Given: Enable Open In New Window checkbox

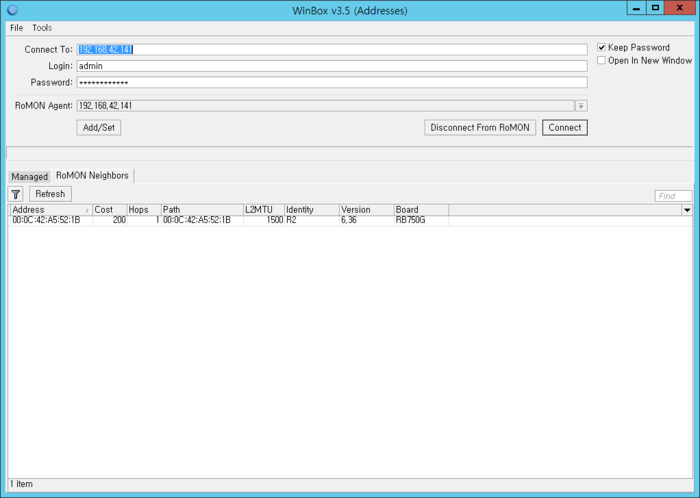Looking at the screenshot, I should 601,60.
